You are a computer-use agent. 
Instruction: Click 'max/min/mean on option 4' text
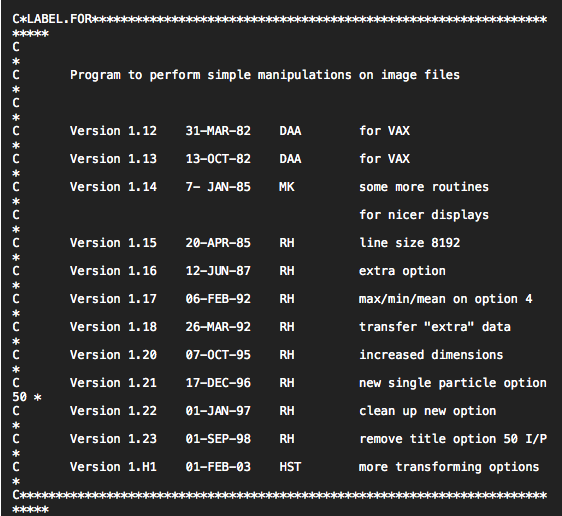pyautogui.click(x=446, y=299)
